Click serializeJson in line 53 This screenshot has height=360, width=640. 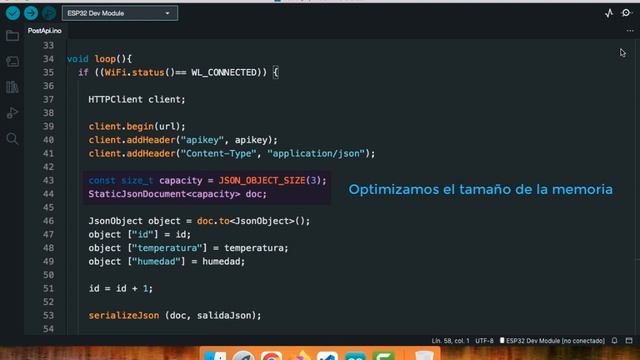124,315
